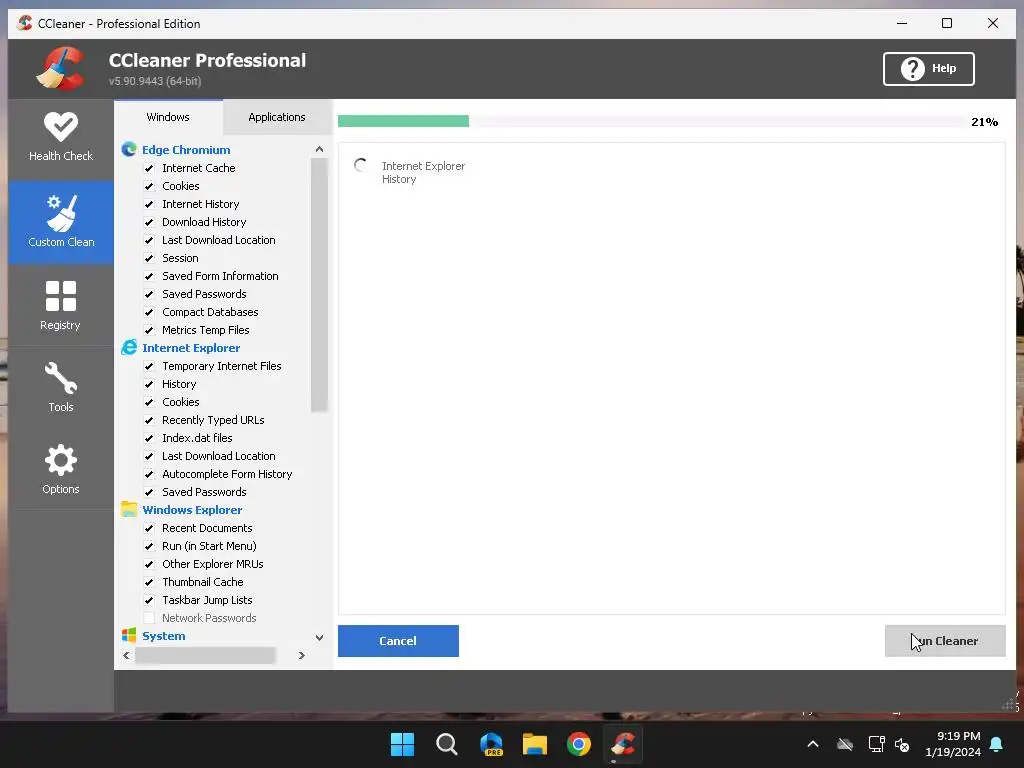Click the CCleaner taskbar icon
This screenshot has height=768, width=1024.
click(623, 744)
